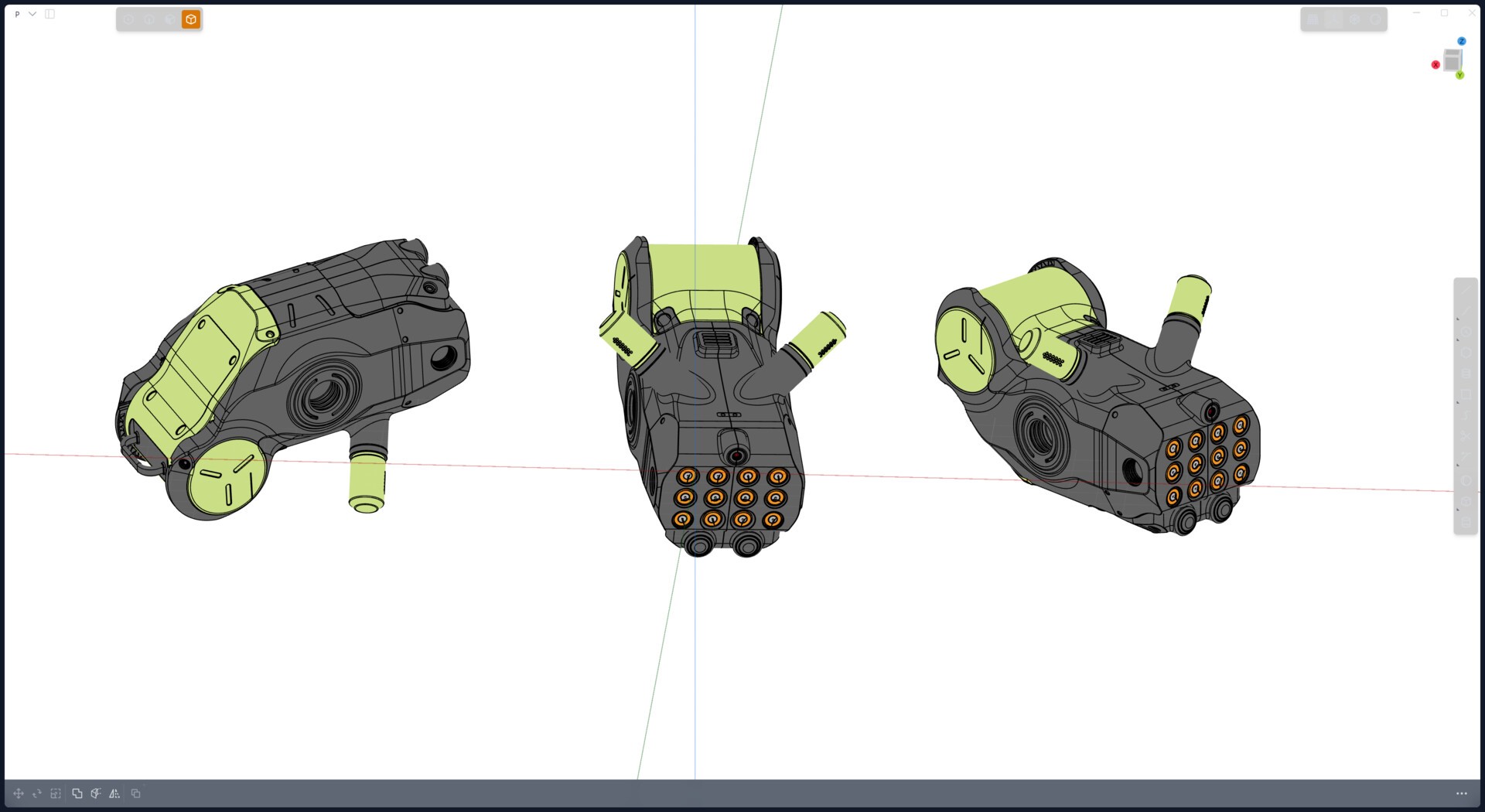Image resolution: width=1485 pixels, height=812 pixels.
Task: Close the application window
Action: tap(1472, 13)
